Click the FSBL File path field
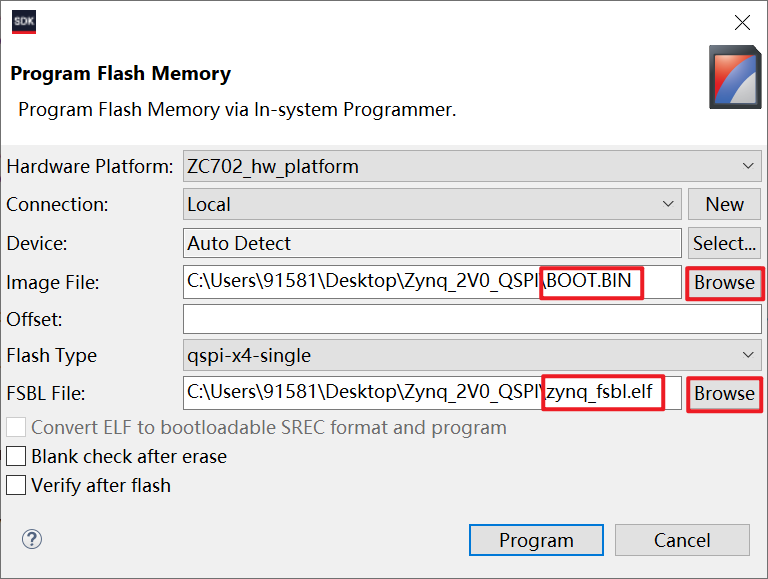This screenshot has width=768, height=579. [432, 393]
